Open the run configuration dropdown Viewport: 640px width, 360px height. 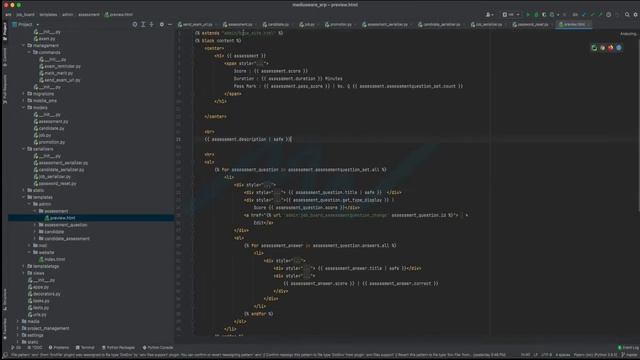(511, 15)
